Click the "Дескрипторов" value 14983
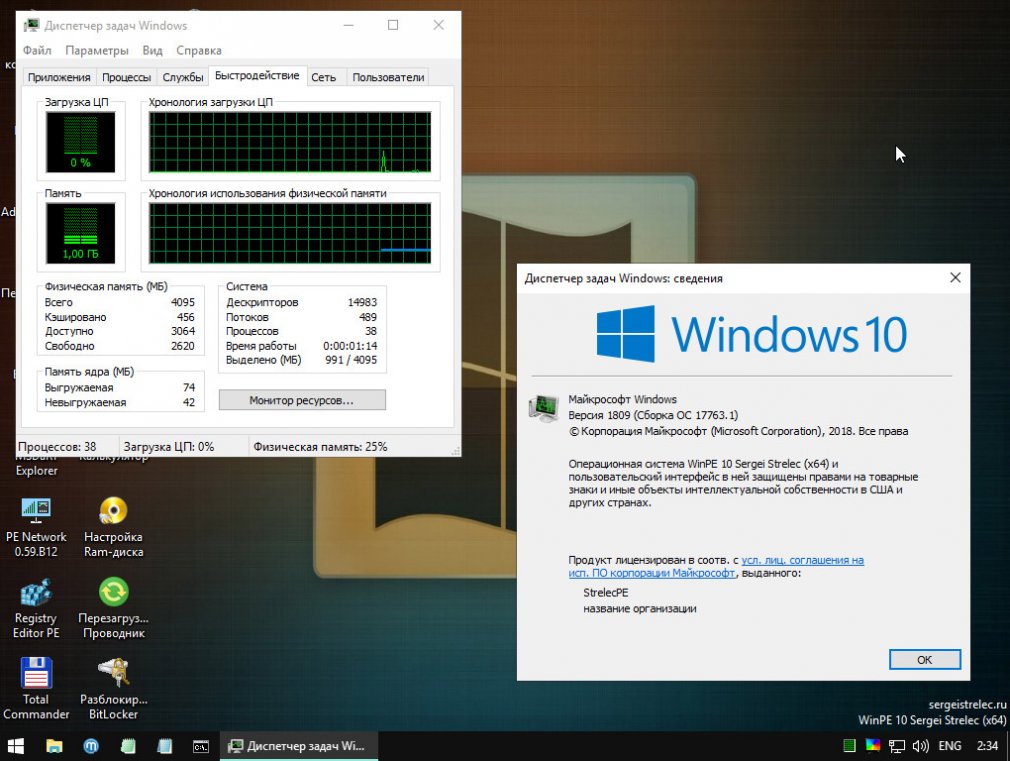Image resolution: width=1010 pixels, height=761 pixels. 363,302
